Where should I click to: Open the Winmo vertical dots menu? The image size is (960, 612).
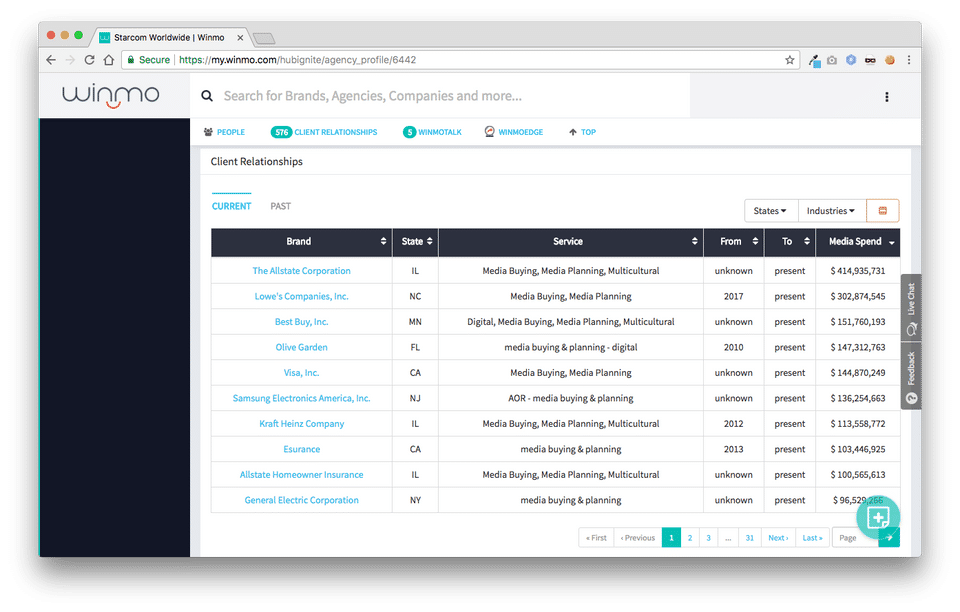click(x=887, y=97)
